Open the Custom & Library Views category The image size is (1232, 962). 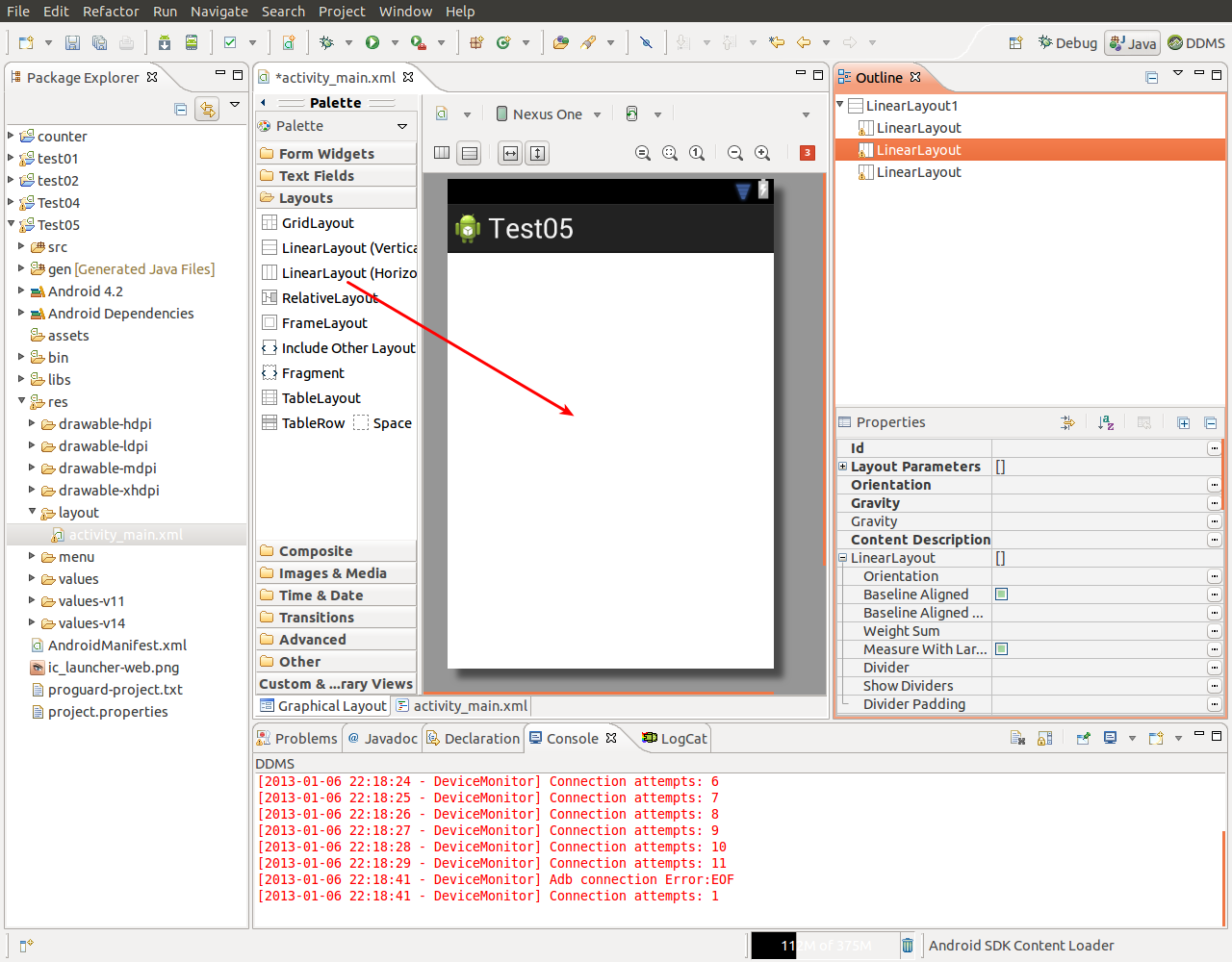(x=336, y=684)
